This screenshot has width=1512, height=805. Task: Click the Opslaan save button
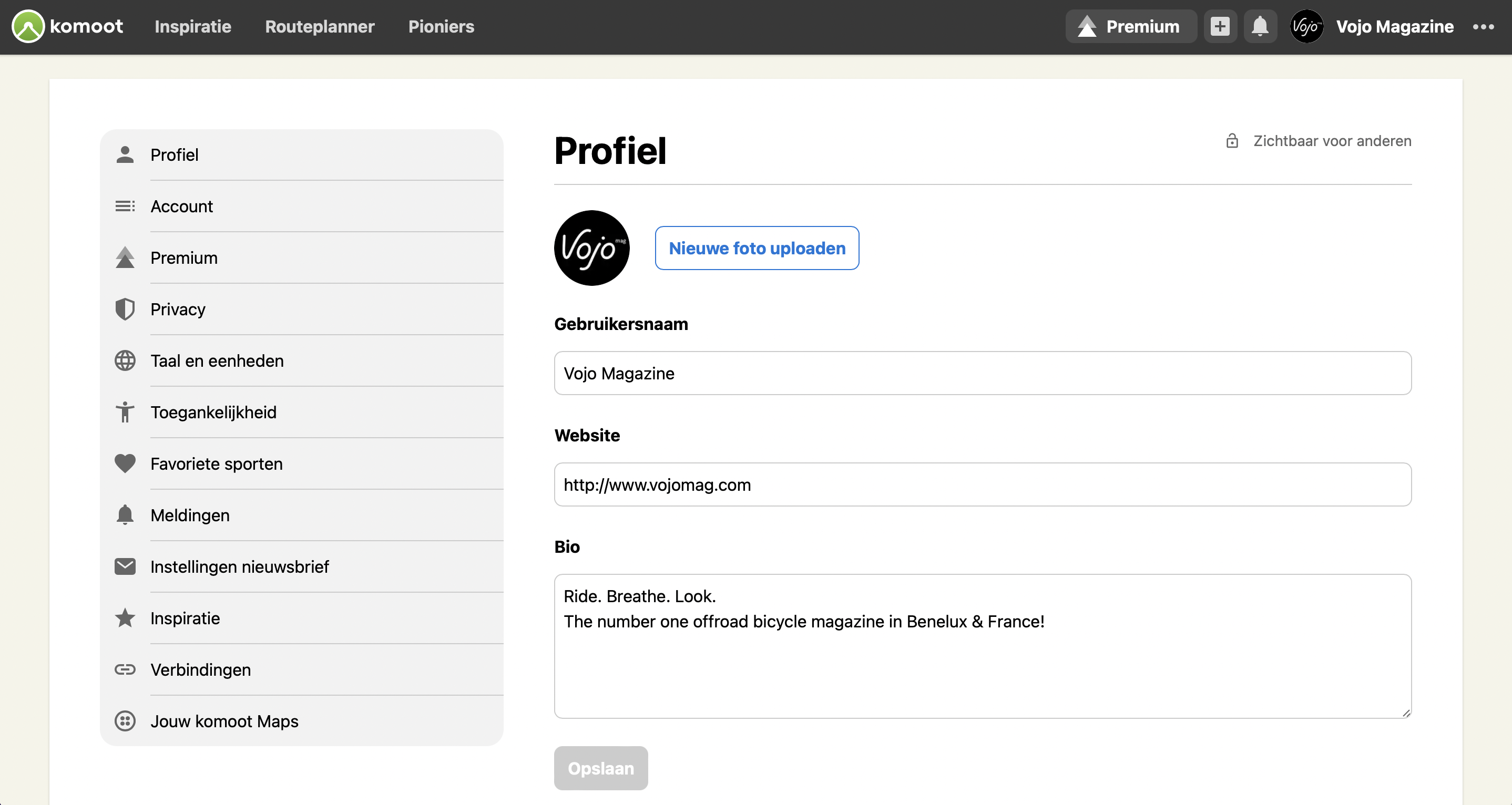point(600,768)
